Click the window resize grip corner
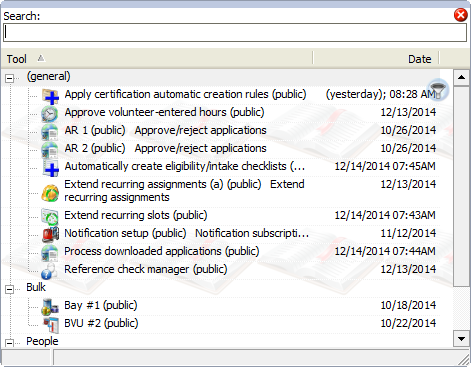471x367 pixels. click(464, 360)
